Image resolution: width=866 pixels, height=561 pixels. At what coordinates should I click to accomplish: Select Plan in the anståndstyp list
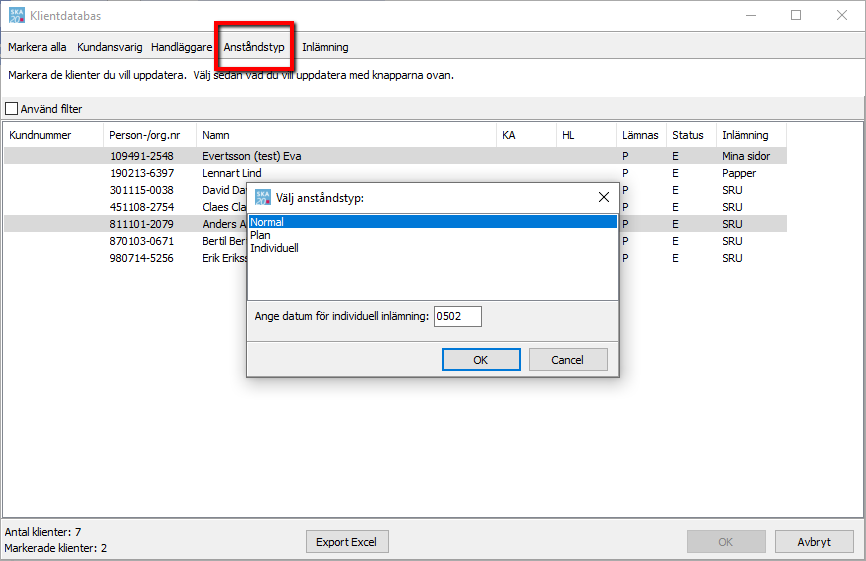point(432,235)
